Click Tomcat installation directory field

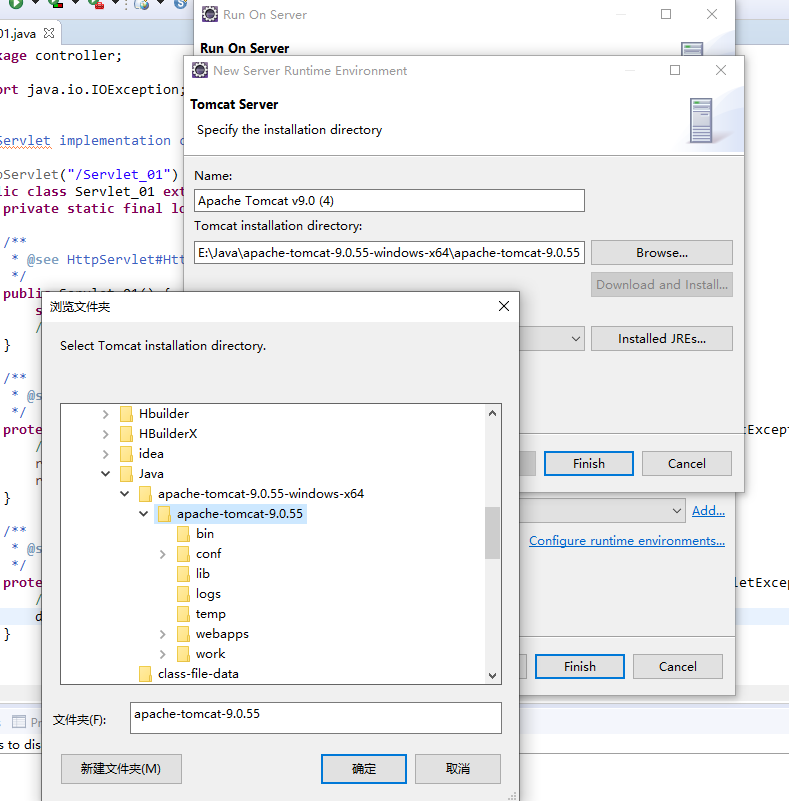tap(389, 253)
